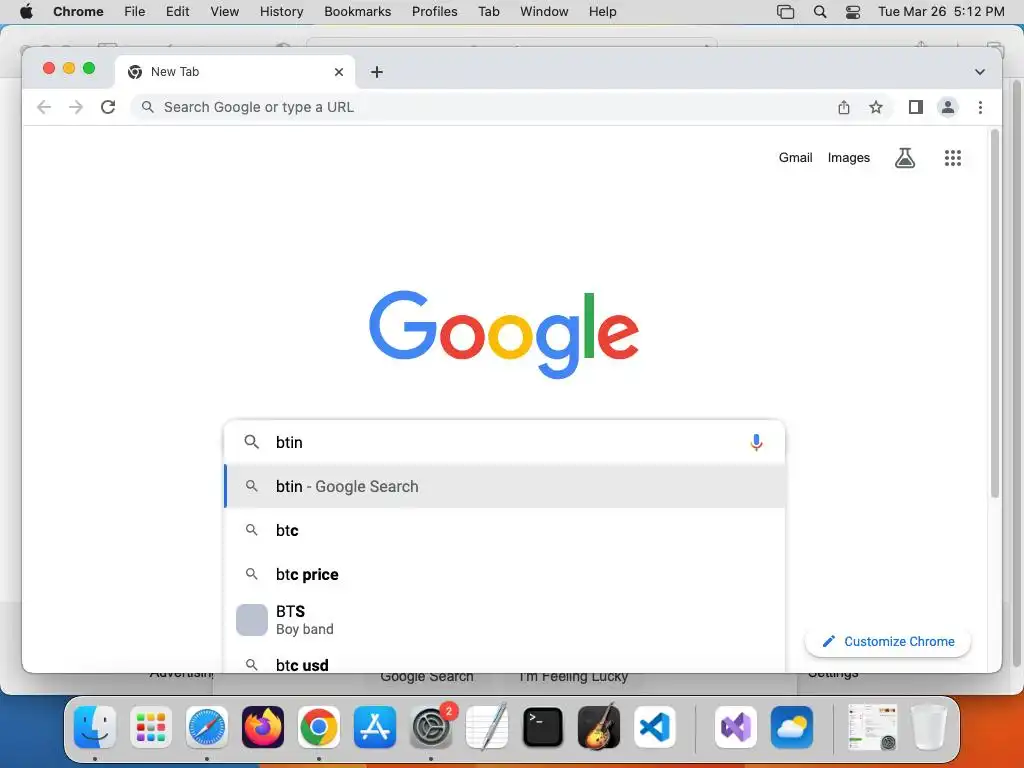
Task: Open Finder from the Dock
Action: (x=95, y=727)
